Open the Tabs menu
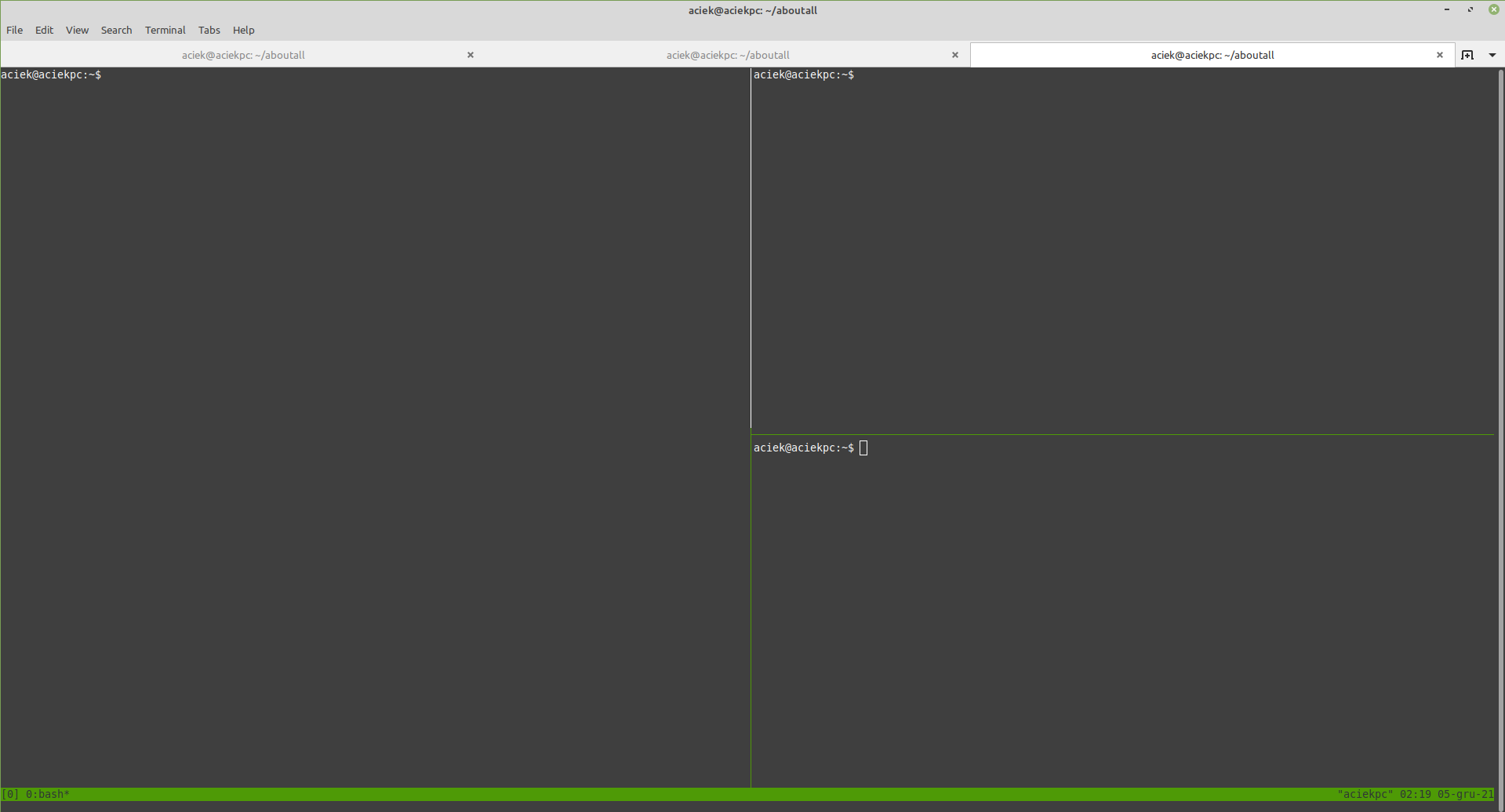Viewport: 1505px width, 812px height. [x=208, y=30]
